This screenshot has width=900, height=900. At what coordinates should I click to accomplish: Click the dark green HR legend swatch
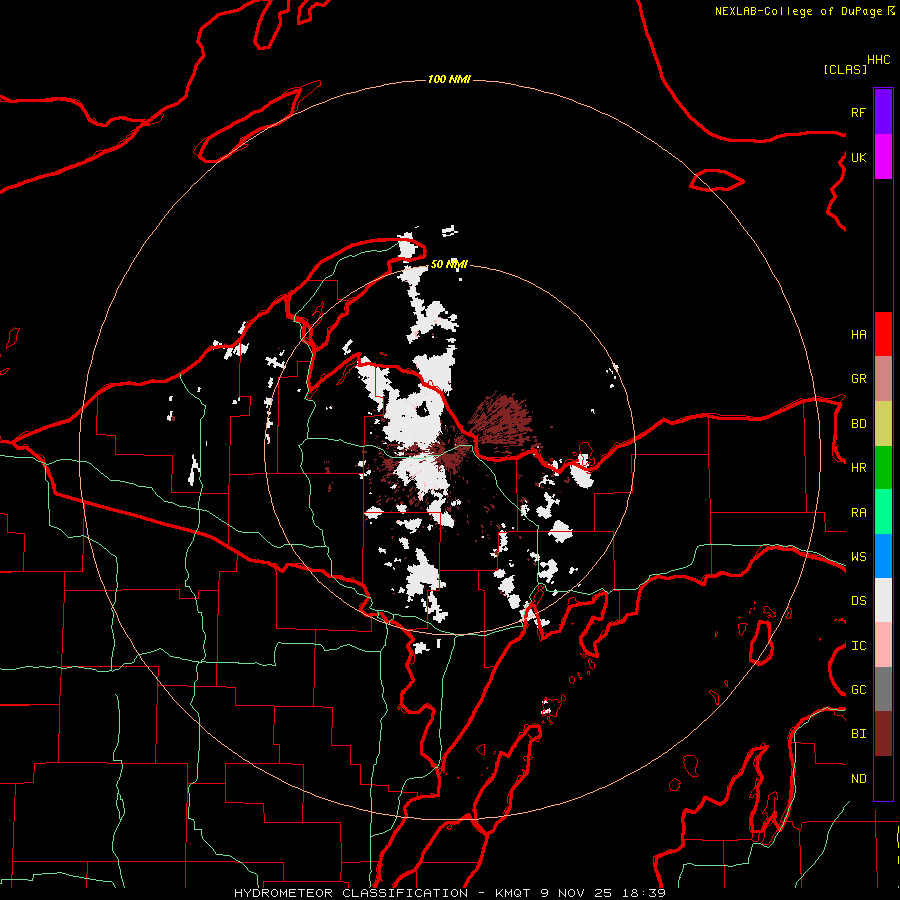click(x=883, y=468)
